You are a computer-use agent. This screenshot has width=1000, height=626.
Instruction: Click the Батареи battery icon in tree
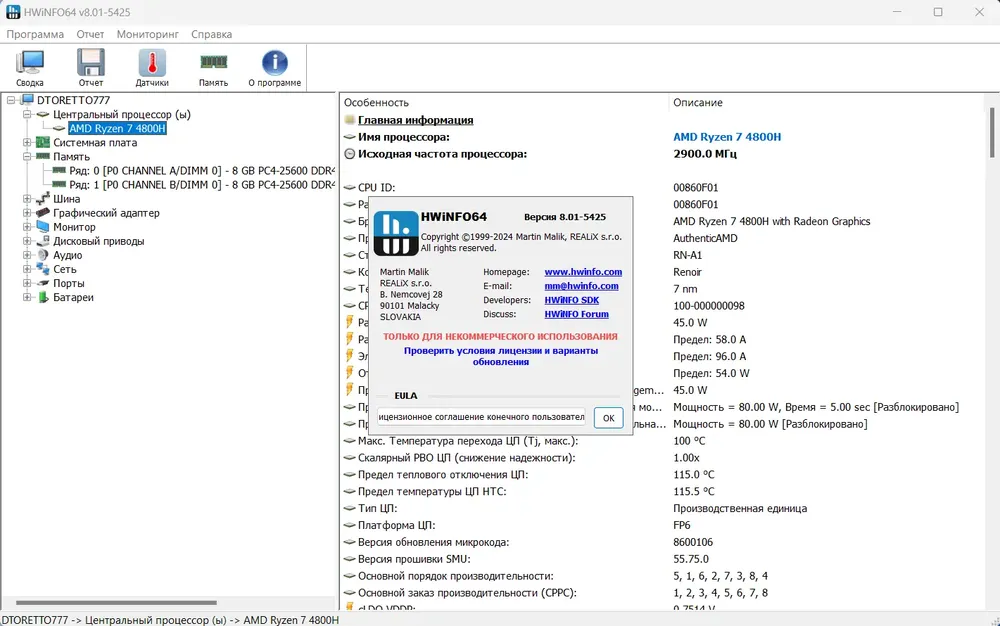43,297
